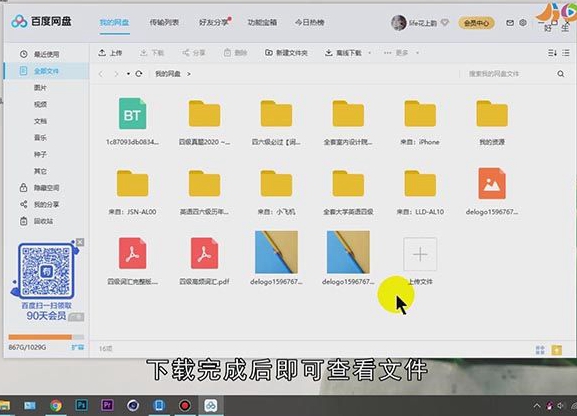Go back with the left arrow
Image resolution: width=577 pixels, height=416 pixels.
point(101,74)
